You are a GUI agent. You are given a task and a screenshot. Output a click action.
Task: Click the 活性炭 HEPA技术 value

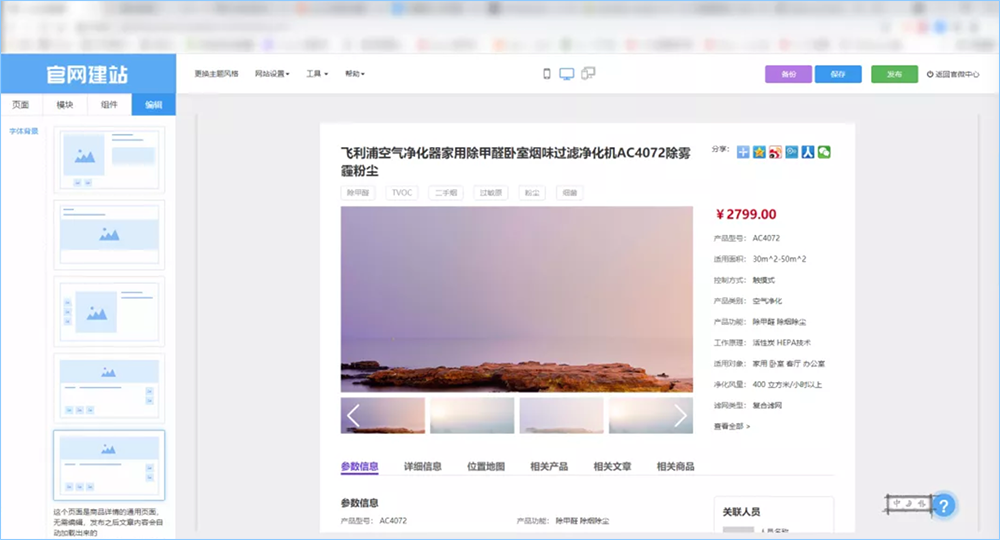tap(781, 342)
